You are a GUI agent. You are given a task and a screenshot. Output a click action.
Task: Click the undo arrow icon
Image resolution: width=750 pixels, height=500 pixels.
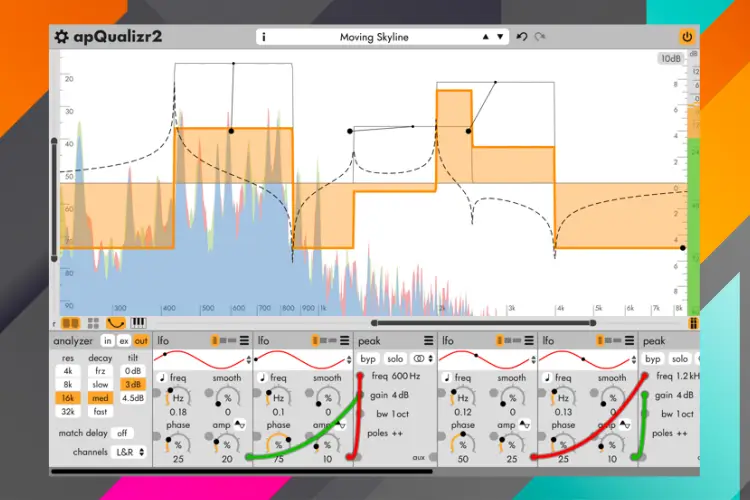pos(522,37)
